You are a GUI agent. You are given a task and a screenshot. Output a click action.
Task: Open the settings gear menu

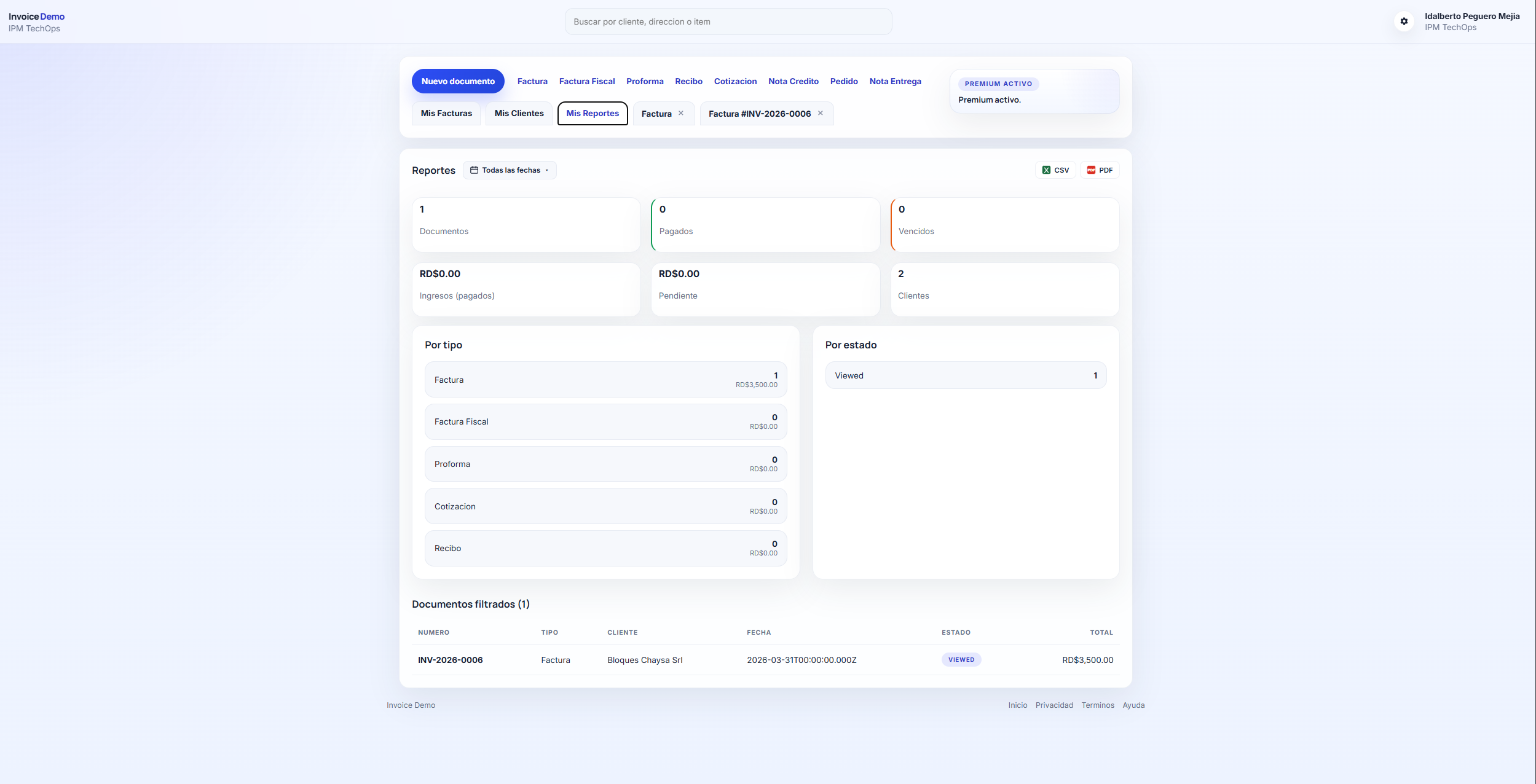pyautogui.click(x=1404, y=21)
